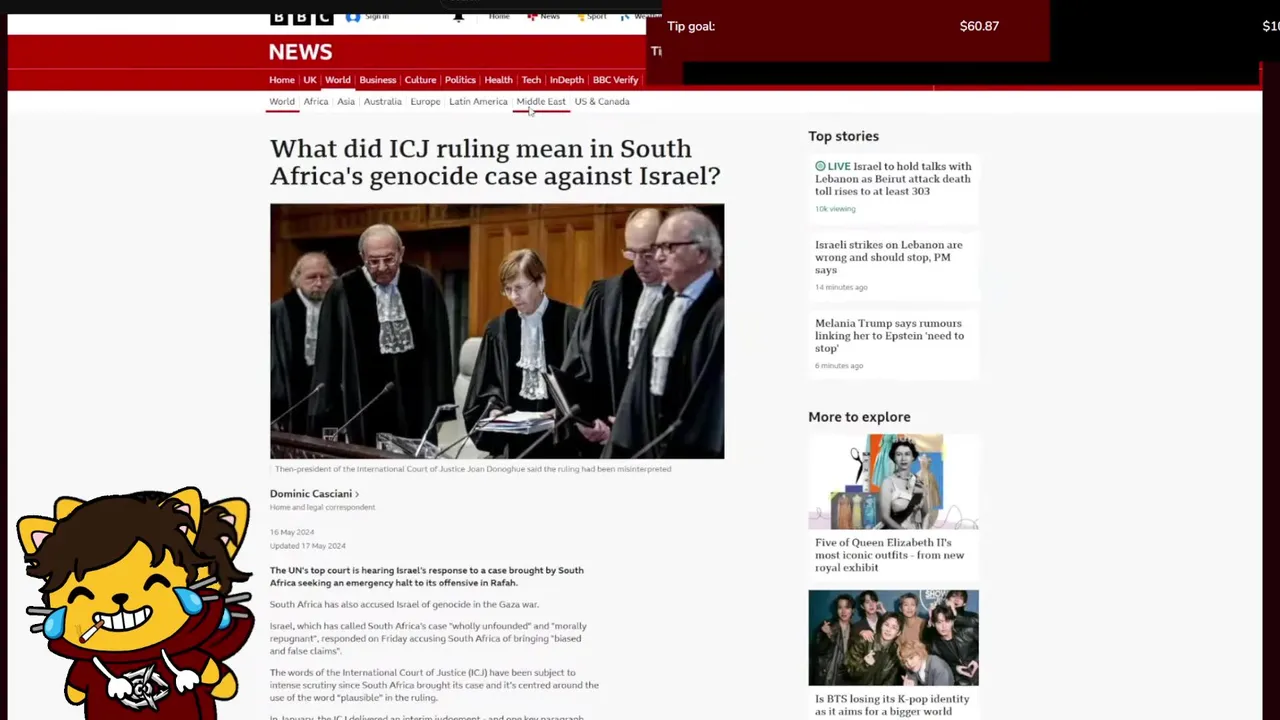Expand Dominic Casciani author chevron

[357, 494]
